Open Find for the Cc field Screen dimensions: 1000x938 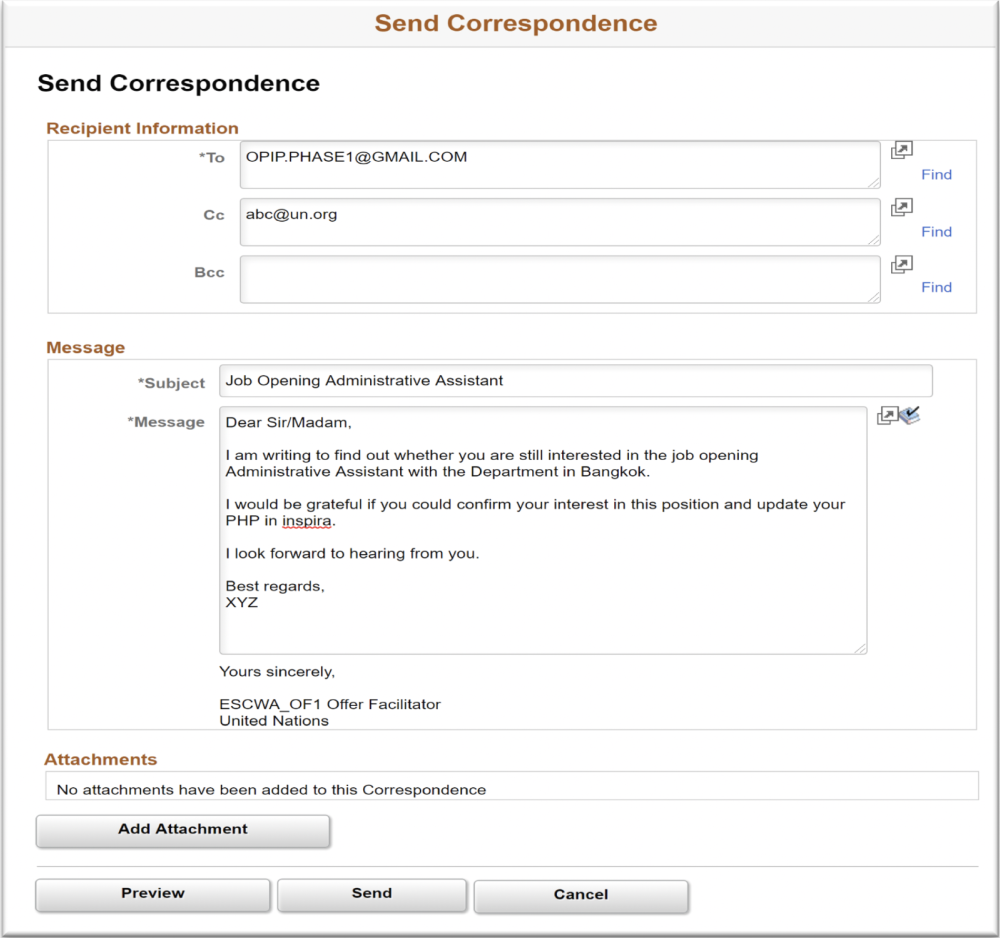pyautogui.click(x=936, y=231)
